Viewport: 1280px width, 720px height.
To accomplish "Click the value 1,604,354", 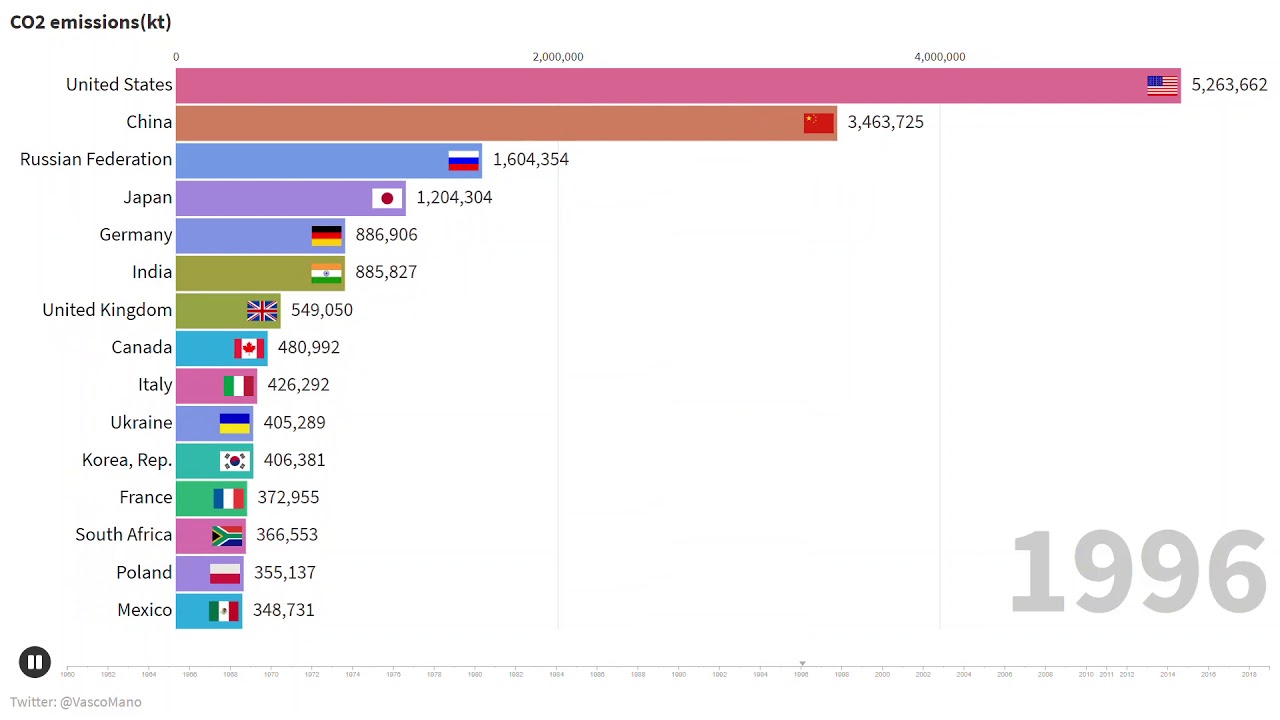I will point(530,159).
